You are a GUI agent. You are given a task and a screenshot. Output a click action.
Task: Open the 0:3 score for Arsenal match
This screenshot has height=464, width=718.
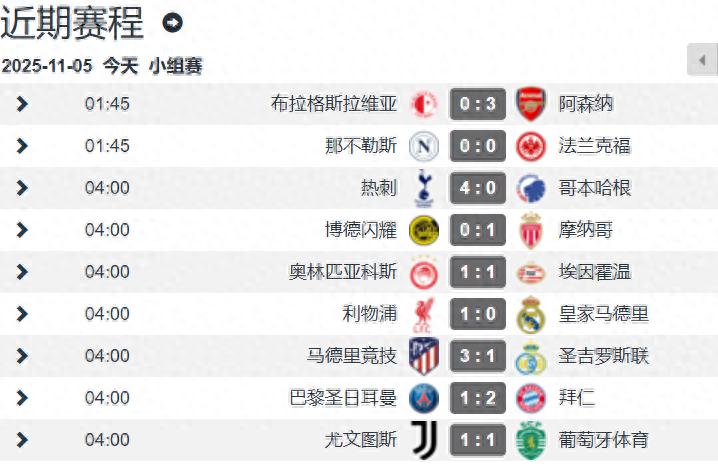[477, 104]
